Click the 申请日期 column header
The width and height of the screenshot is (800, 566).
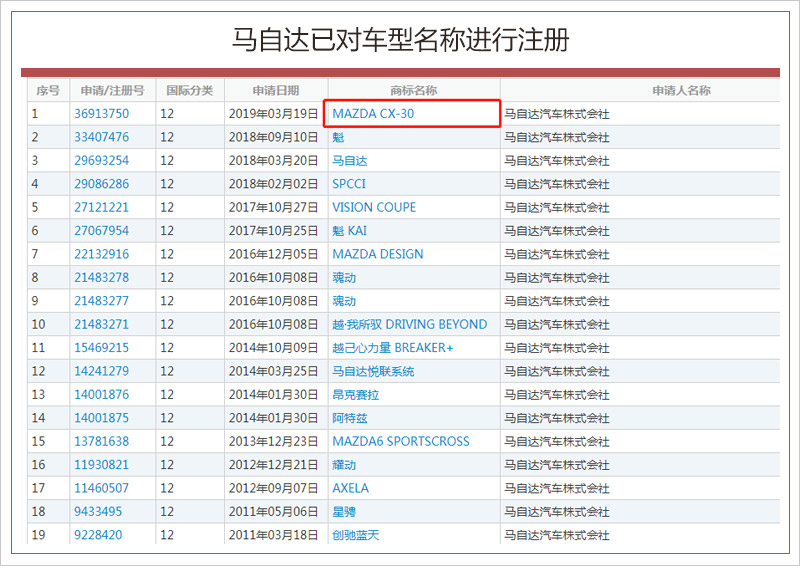point(276,90)
